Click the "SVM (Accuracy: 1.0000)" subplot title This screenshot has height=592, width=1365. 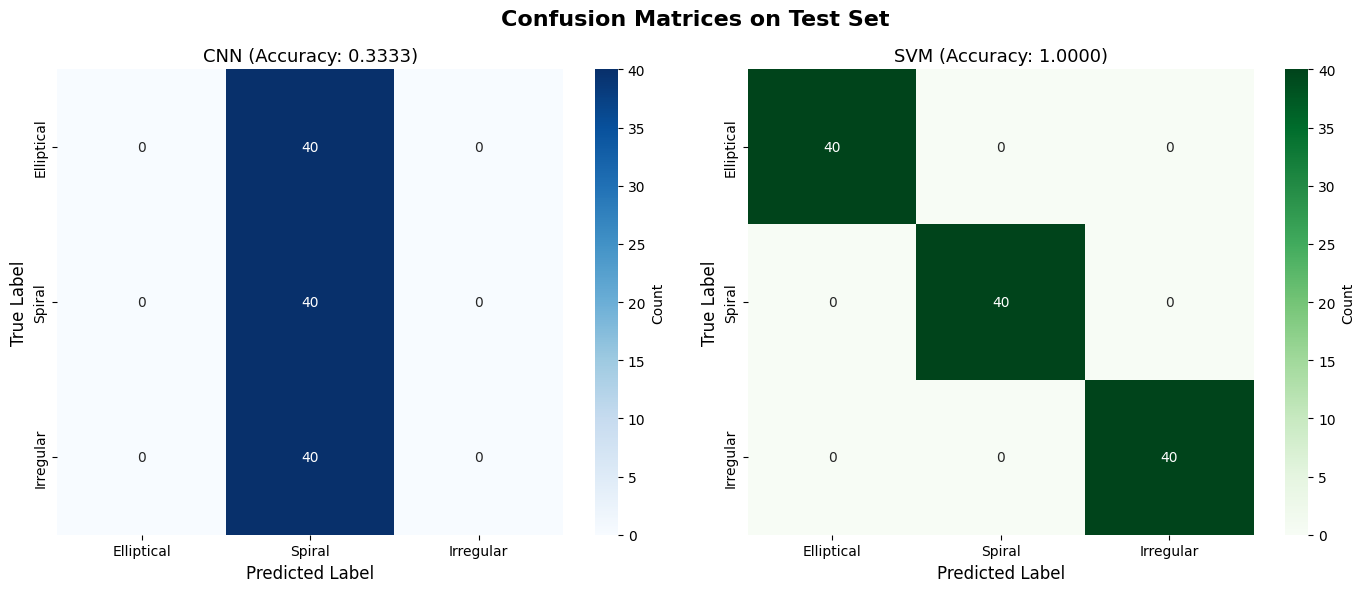[1001, 57]
